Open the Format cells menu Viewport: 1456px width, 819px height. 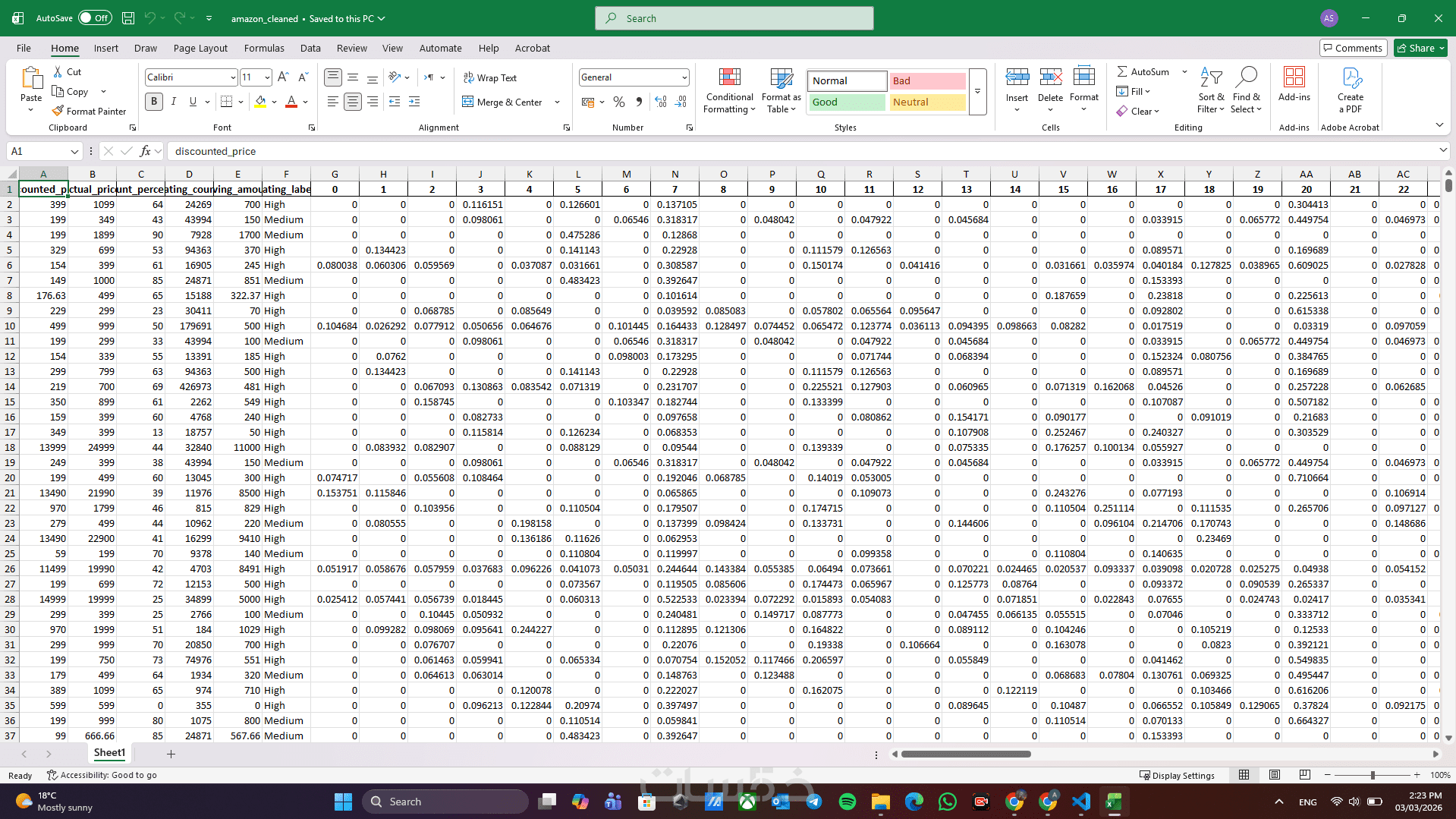coord(1084,90)
